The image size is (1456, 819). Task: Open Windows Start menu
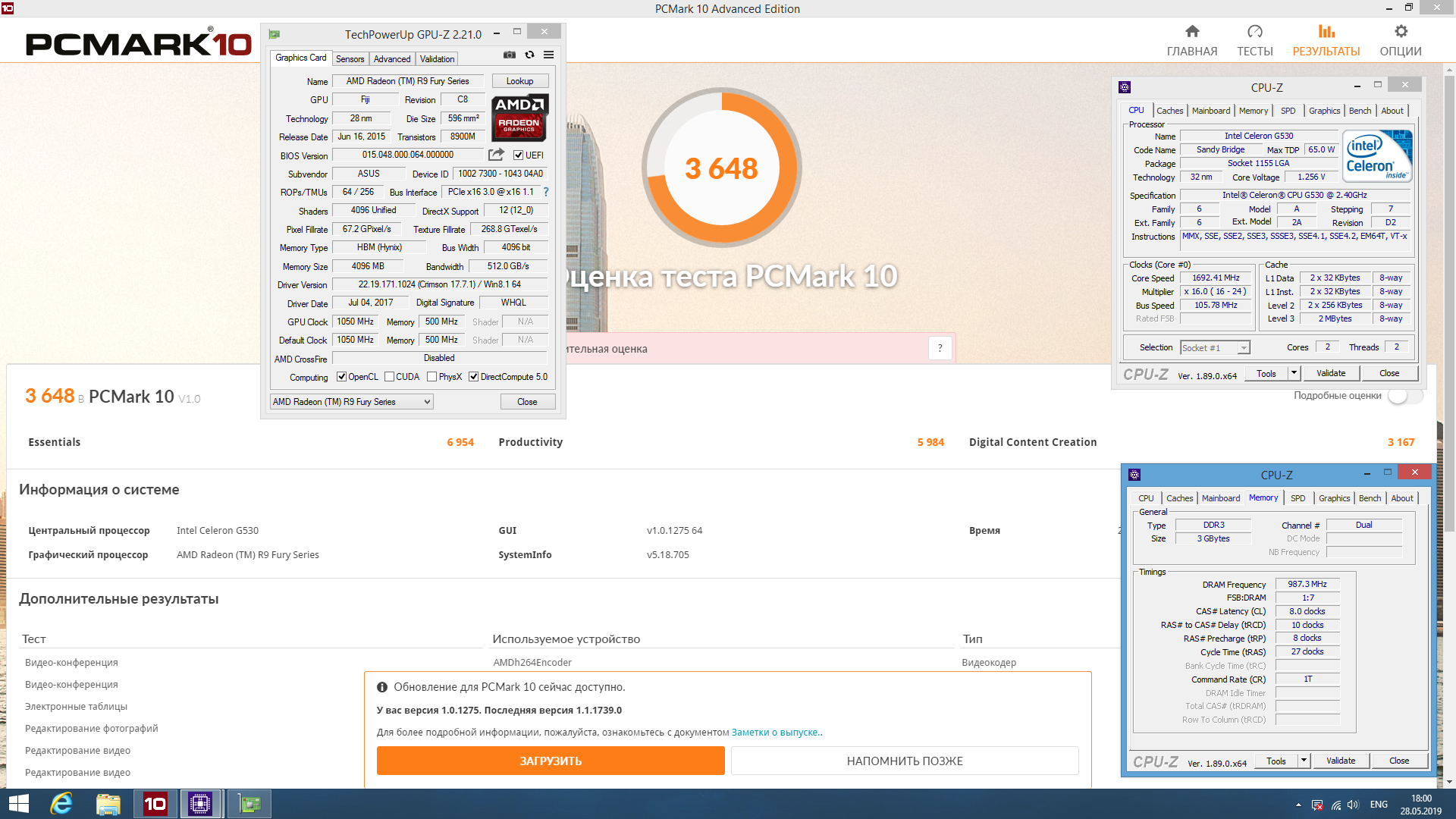point(18,804)
